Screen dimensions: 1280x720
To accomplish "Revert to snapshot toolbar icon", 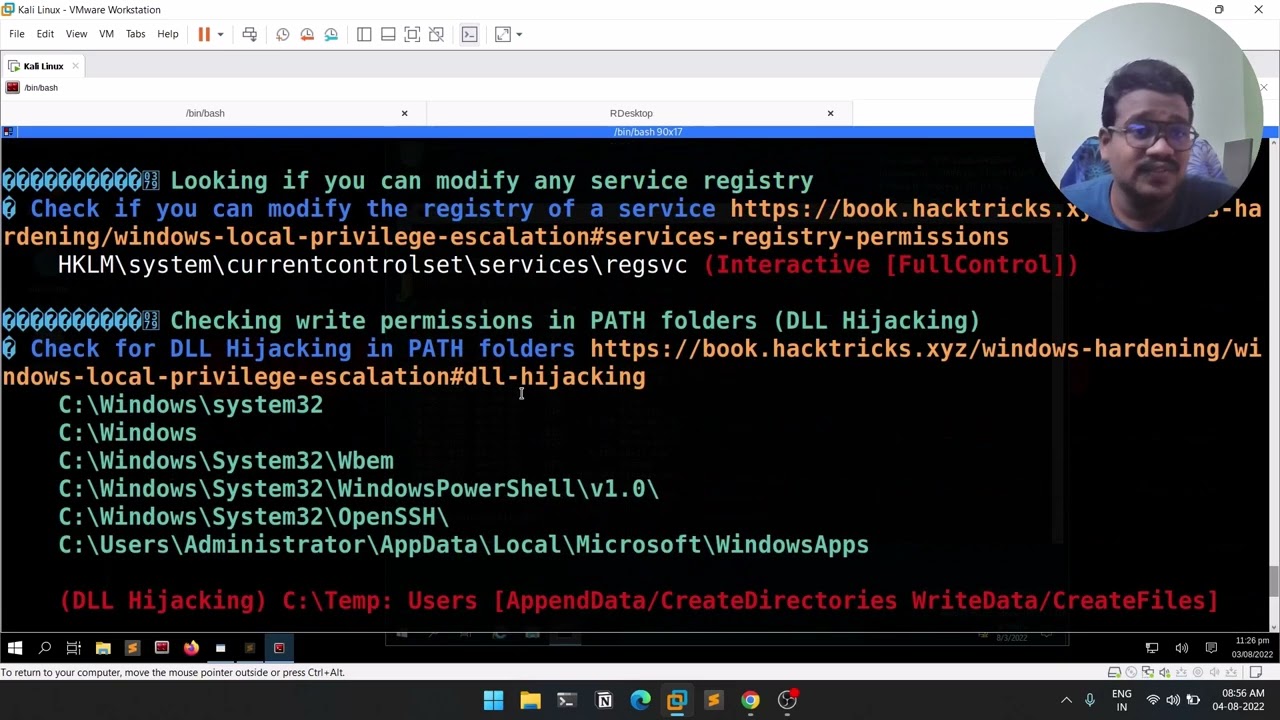I will coord(307,34).
